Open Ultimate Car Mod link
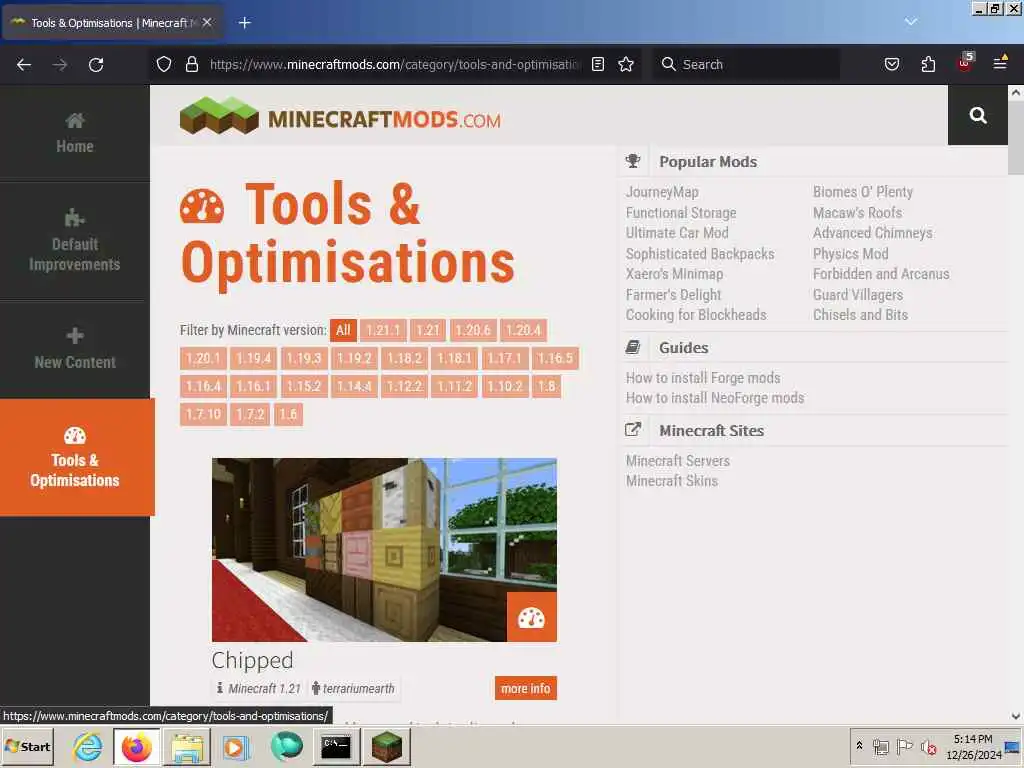Viewport: 1024px width, 768px height. (677, 233)
